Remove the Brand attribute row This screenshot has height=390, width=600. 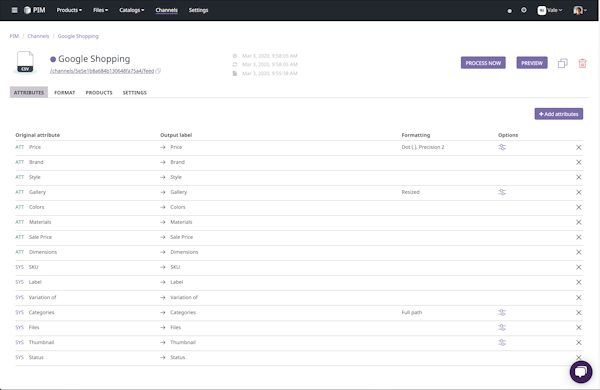(579, 162)
